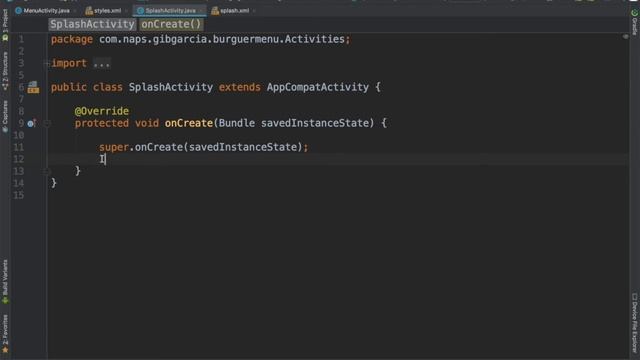Screen dimensions: 640x360
Task: Open the Structure tool window
Action: 5,71
